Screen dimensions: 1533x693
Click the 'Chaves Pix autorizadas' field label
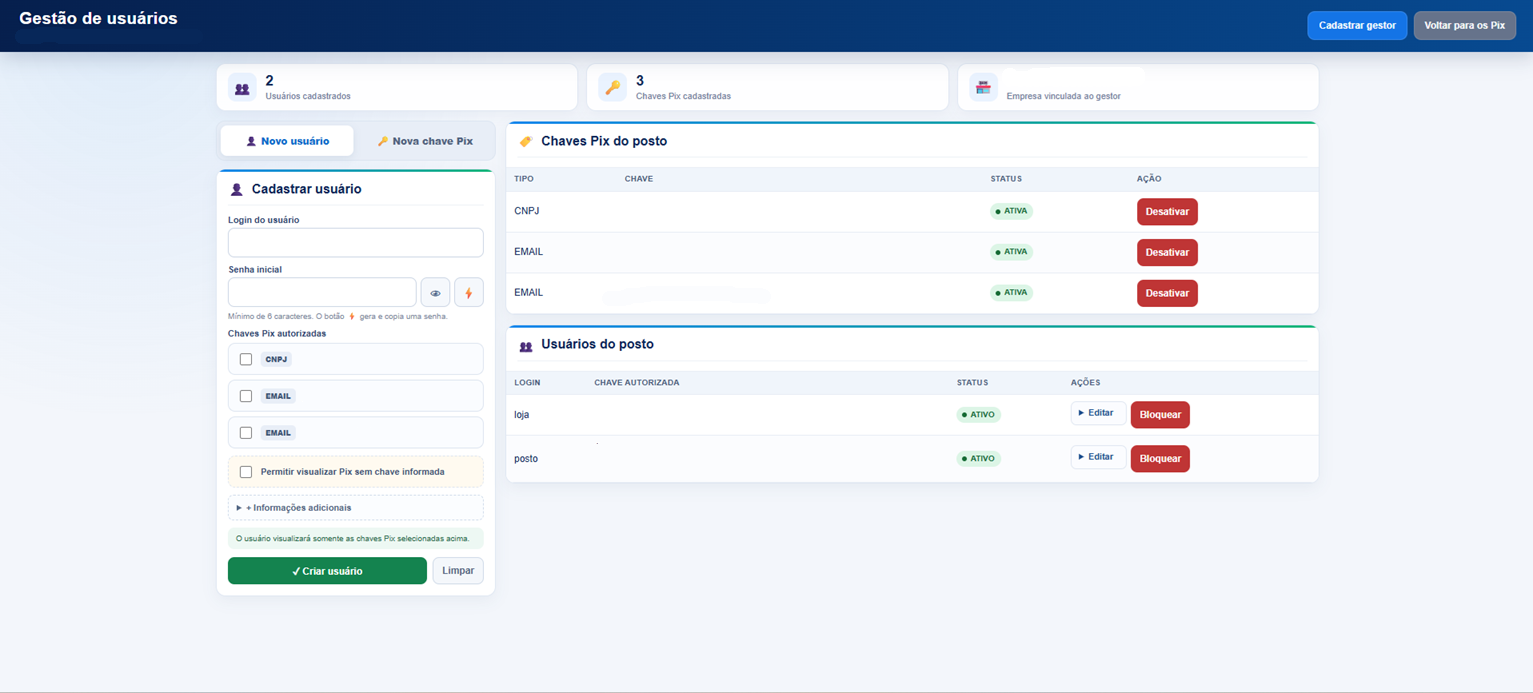pyautogui.click(x=277, y=334)
